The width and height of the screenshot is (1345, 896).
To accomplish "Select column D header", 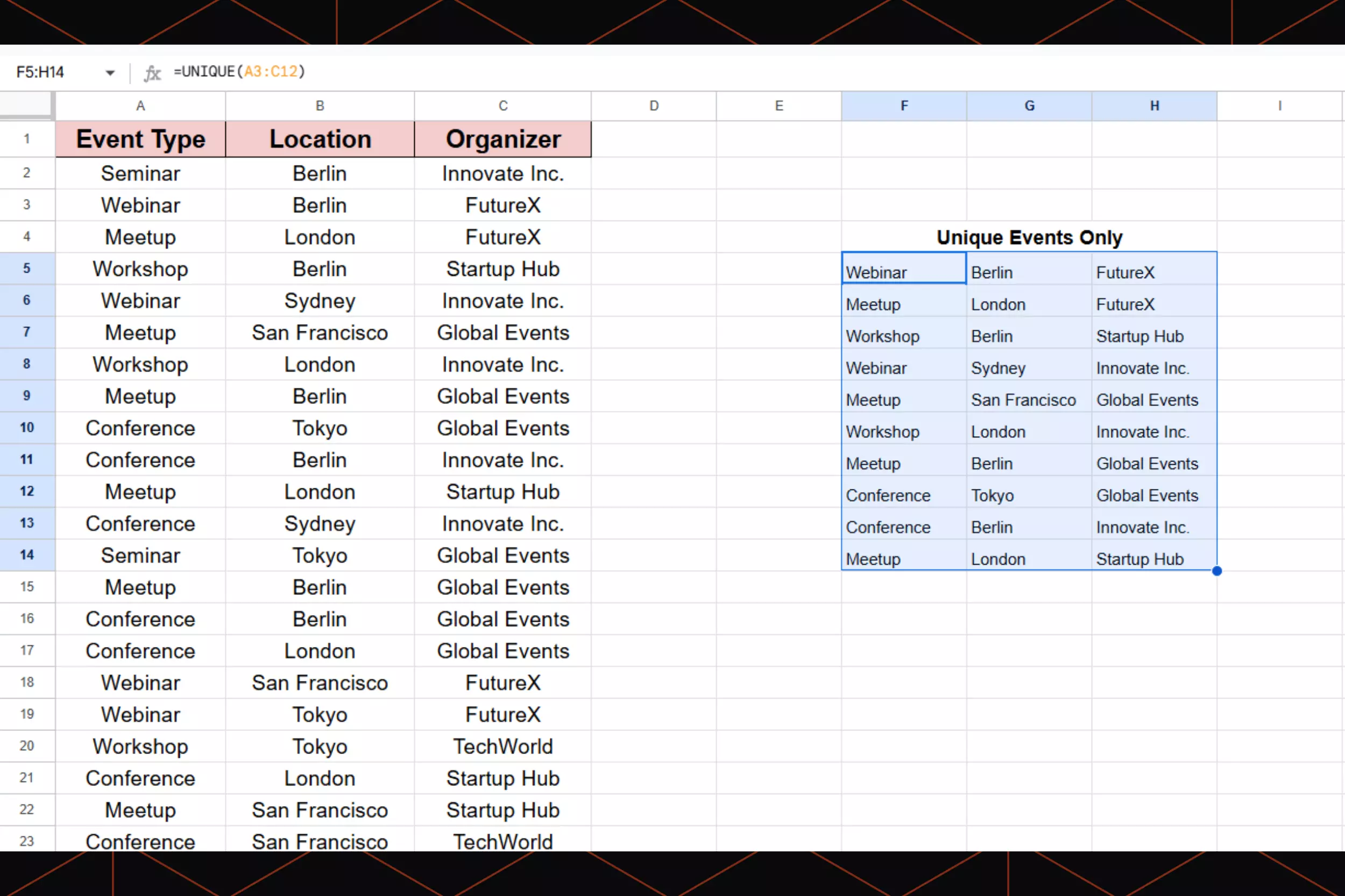I will [x=653, y=106].
